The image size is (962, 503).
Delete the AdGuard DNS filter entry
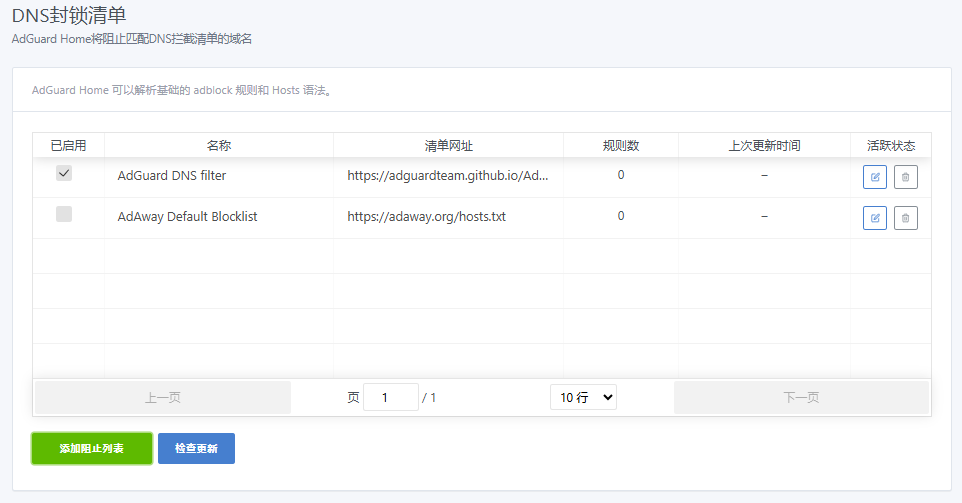pyautogui.click(x=905, y=177)
